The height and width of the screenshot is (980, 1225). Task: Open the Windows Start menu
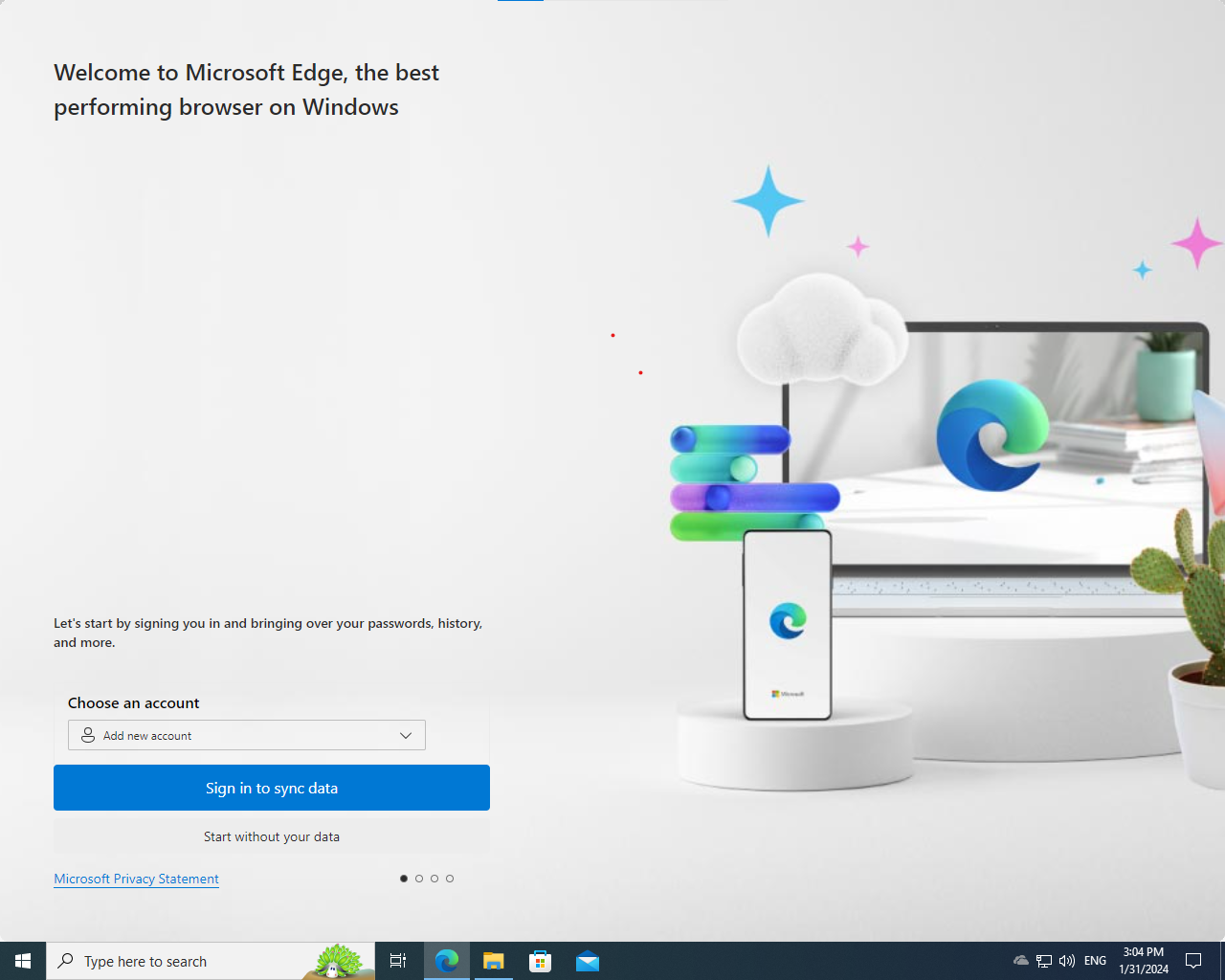[23, 961]
